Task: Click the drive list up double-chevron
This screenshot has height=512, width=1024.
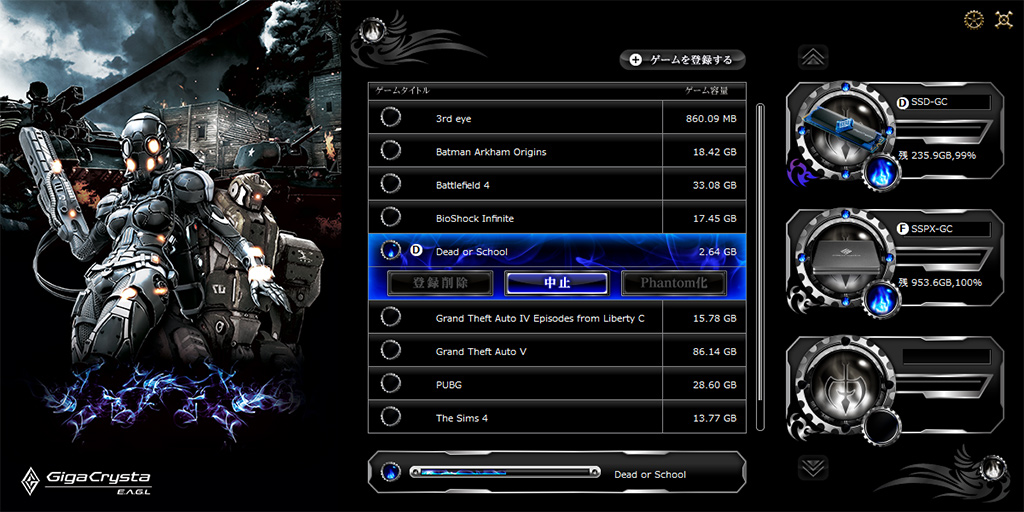Action: pos(813,57)
